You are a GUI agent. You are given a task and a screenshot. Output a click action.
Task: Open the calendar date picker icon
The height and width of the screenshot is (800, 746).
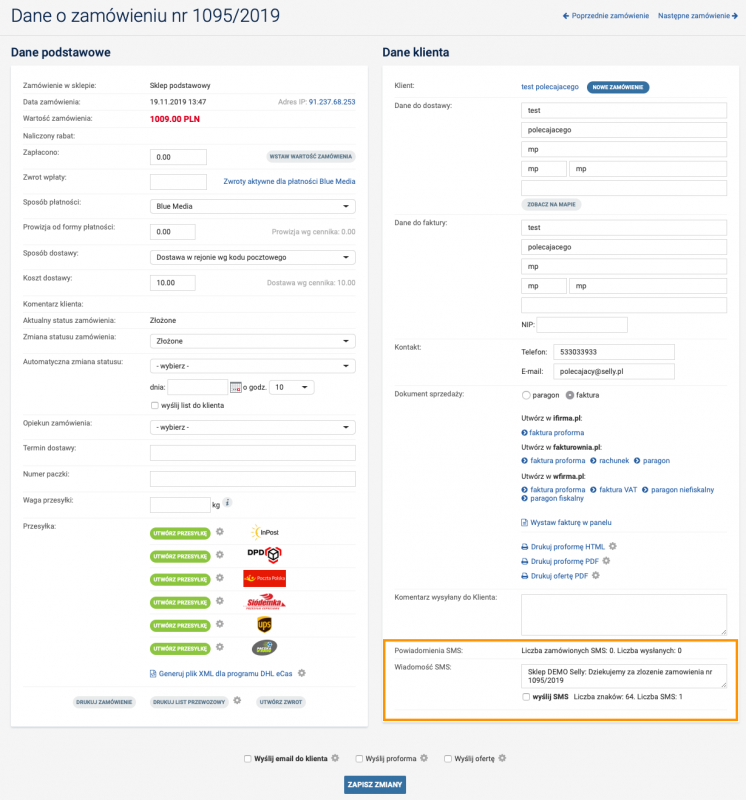[x=236, y=387]
